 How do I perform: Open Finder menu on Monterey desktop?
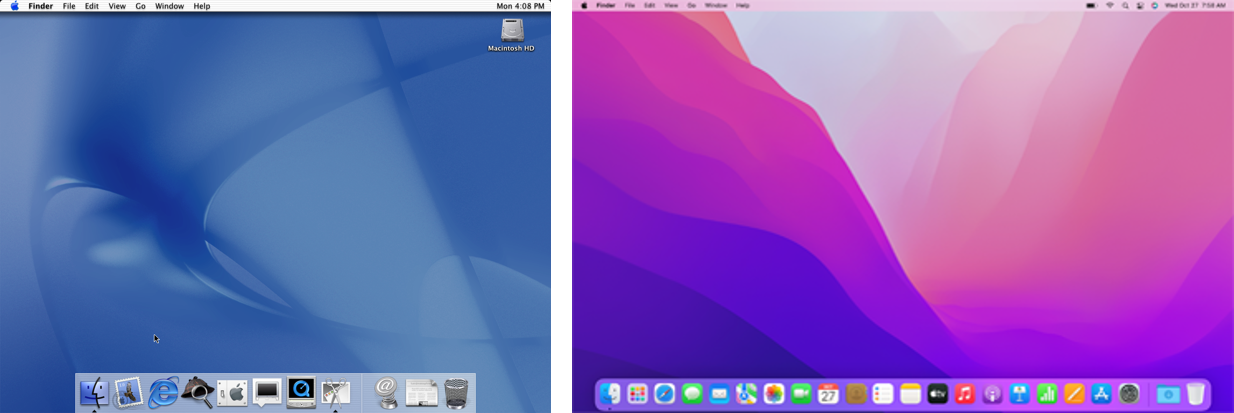pos(606,5)
